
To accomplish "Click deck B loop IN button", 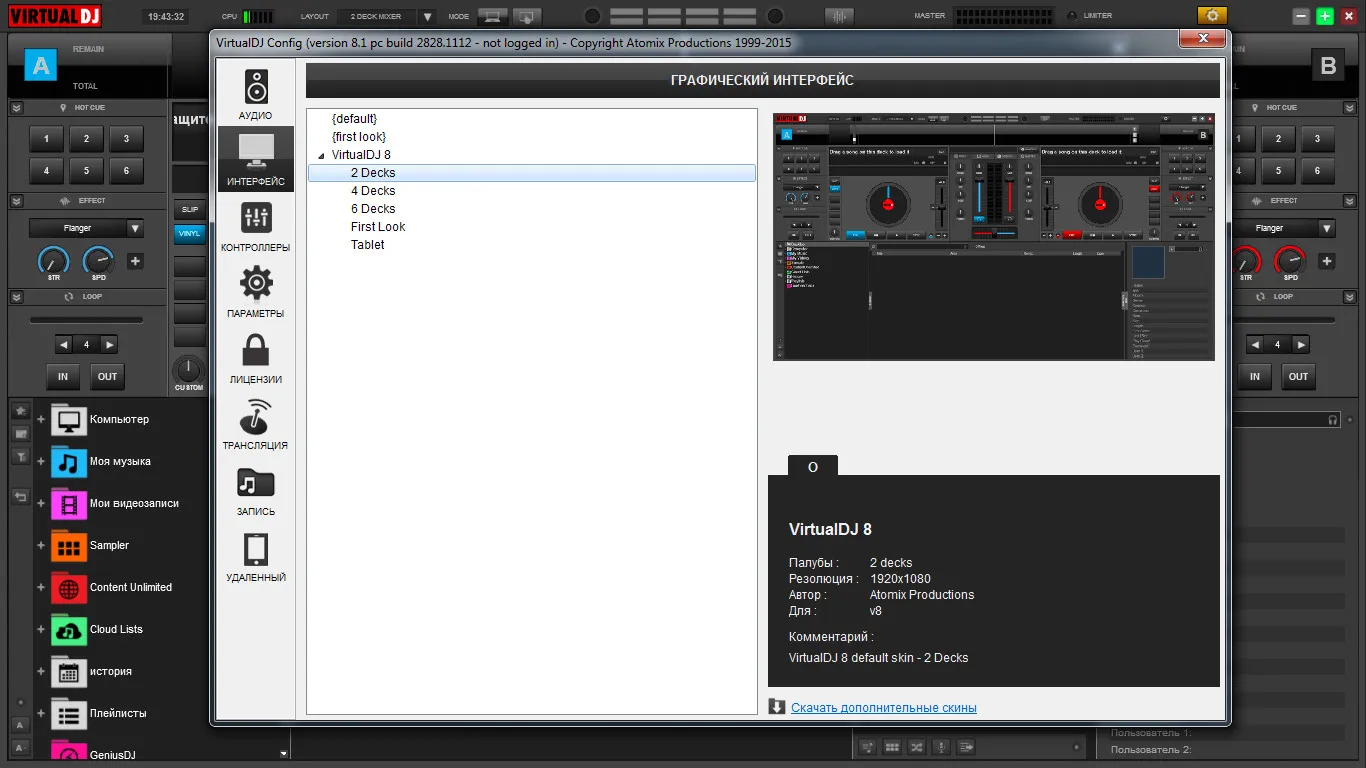I will coord(1254,377).
